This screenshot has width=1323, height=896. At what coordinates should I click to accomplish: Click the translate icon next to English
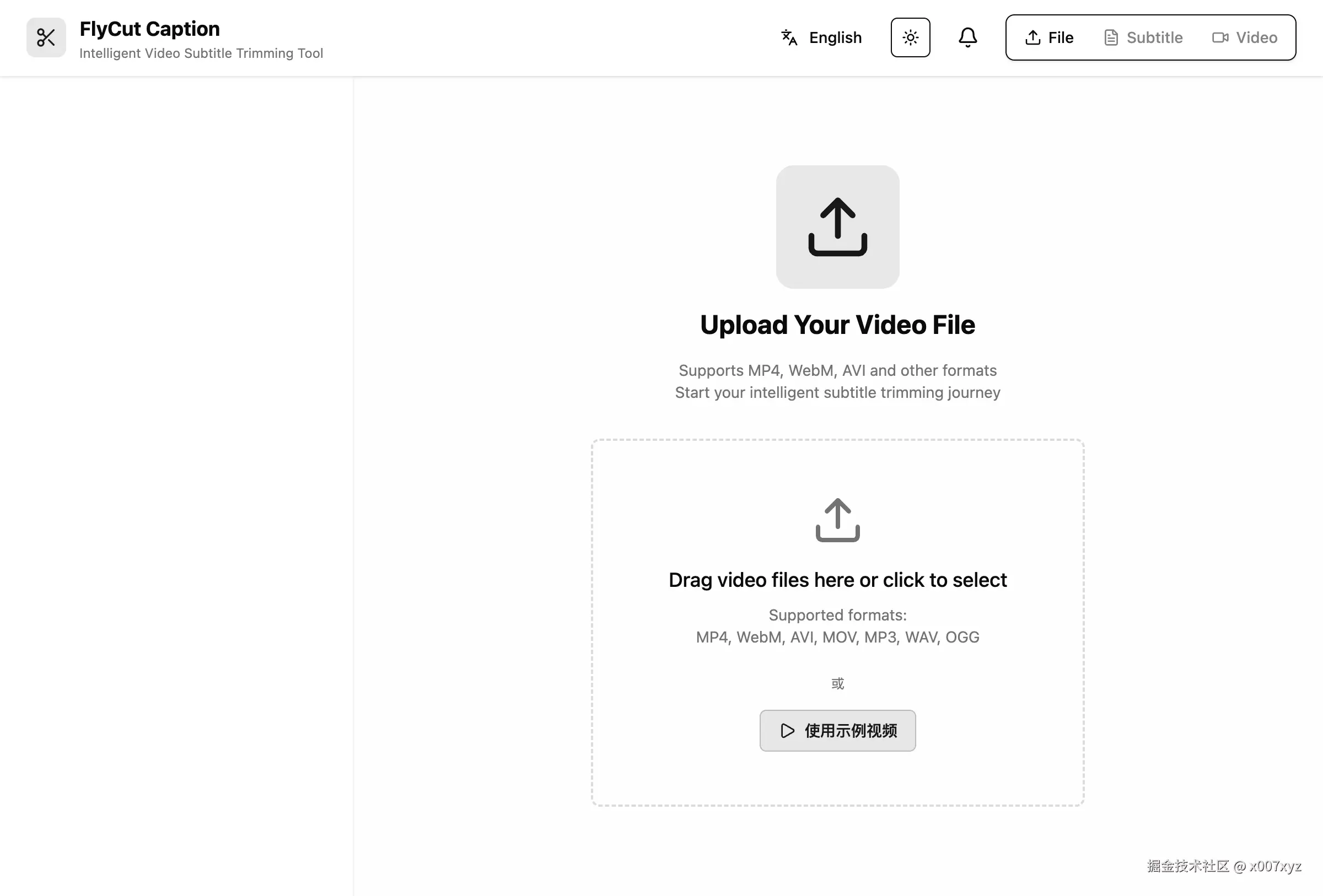click(788, 37)
